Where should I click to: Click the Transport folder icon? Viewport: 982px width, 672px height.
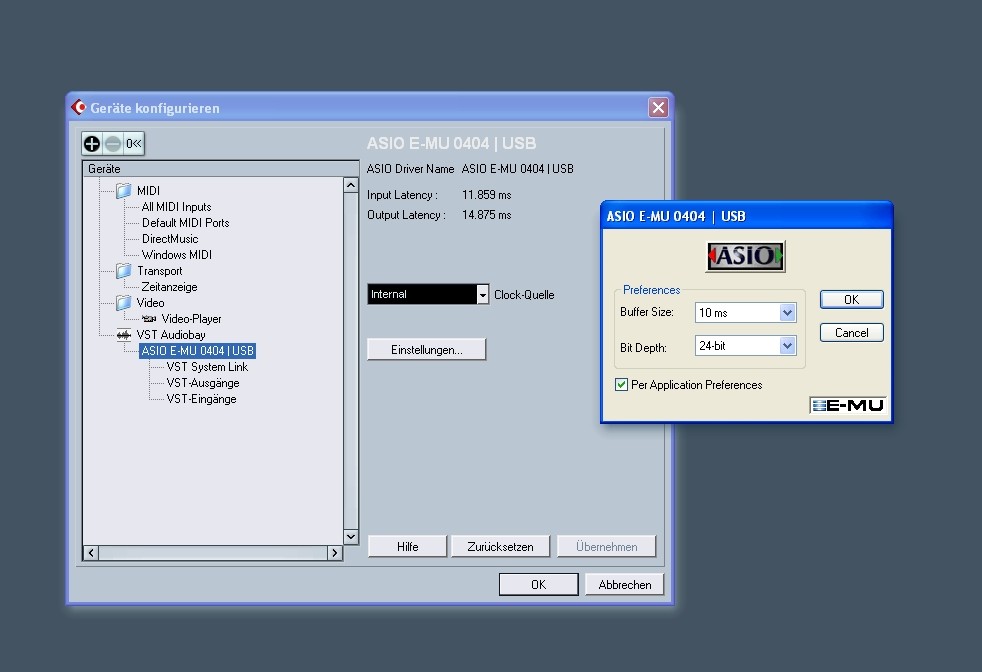click(x=123, y=271)
